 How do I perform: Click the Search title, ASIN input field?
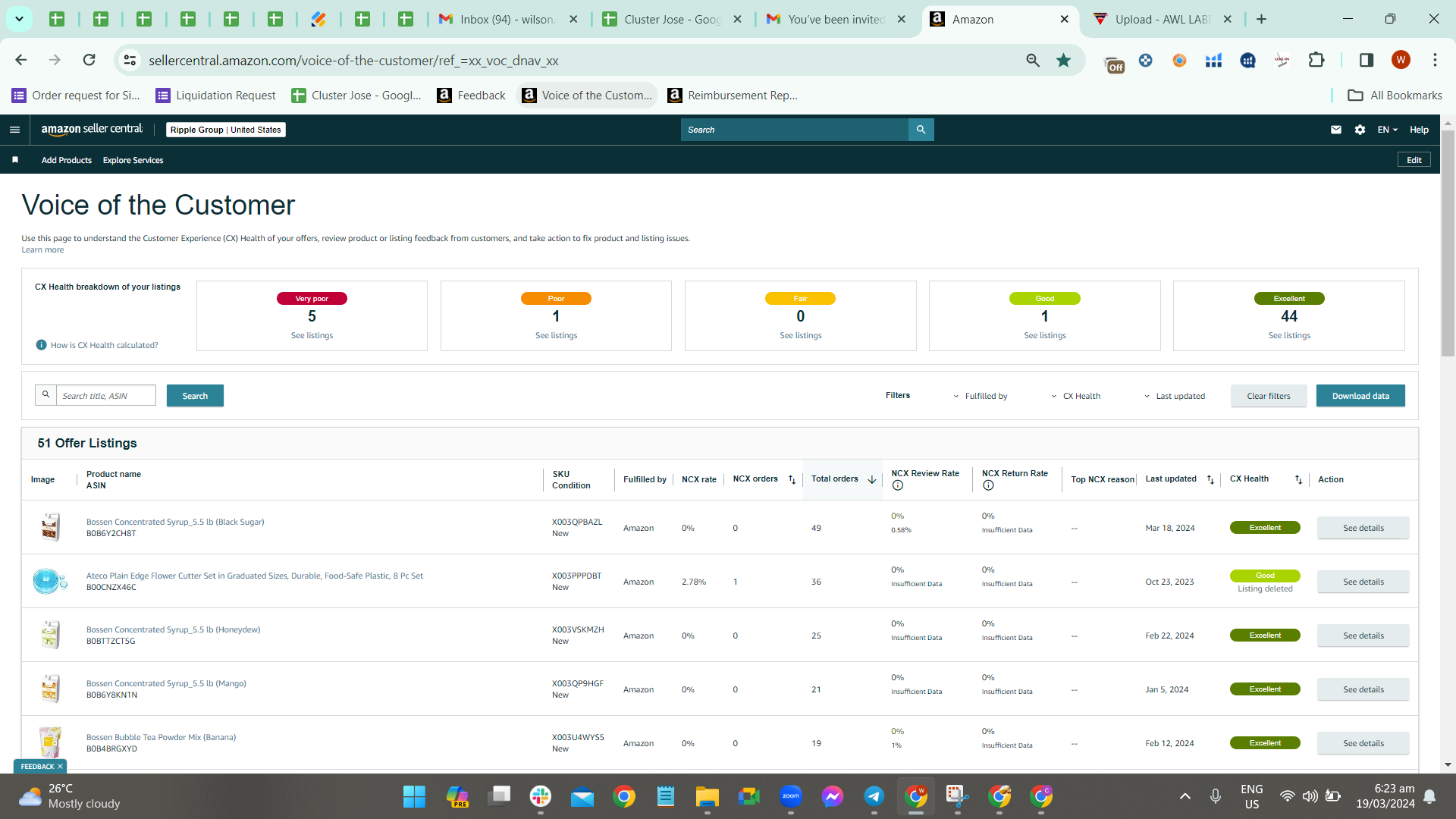[106, 396]
